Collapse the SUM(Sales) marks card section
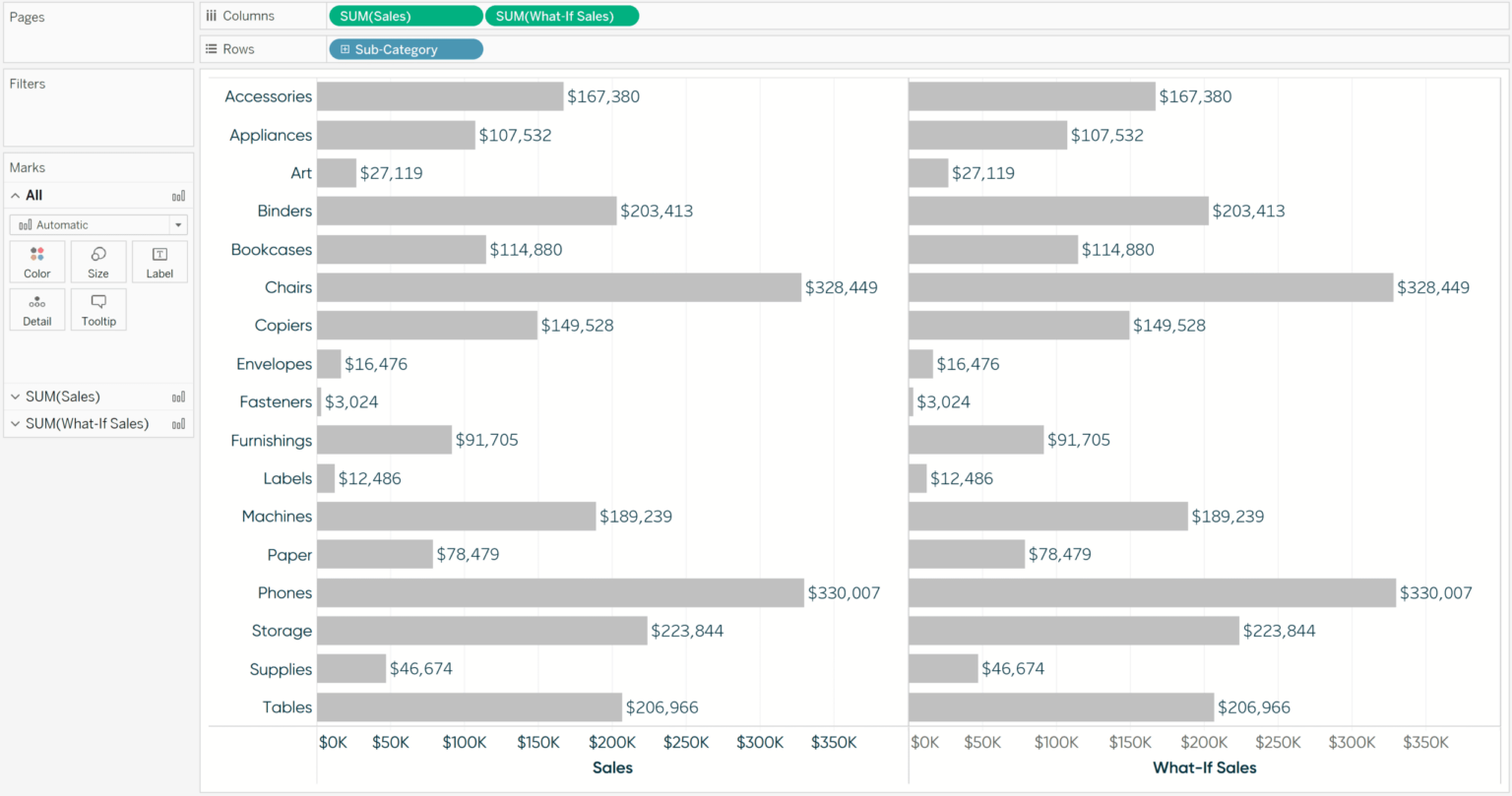Screen dimensions: 1512x796 pos(15,396)
